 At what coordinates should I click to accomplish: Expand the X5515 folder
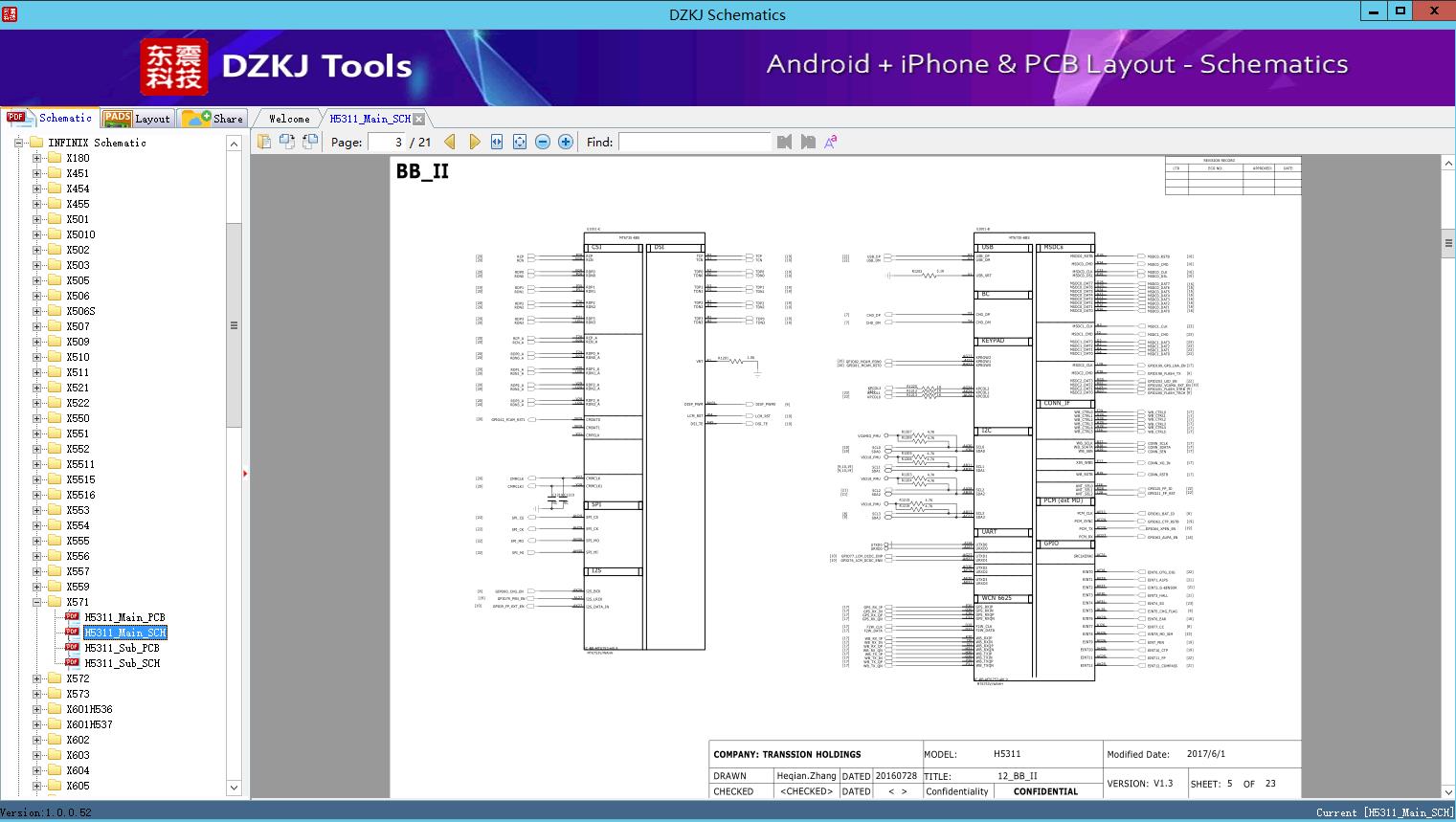pyautogui.click(x=36, y=479)
